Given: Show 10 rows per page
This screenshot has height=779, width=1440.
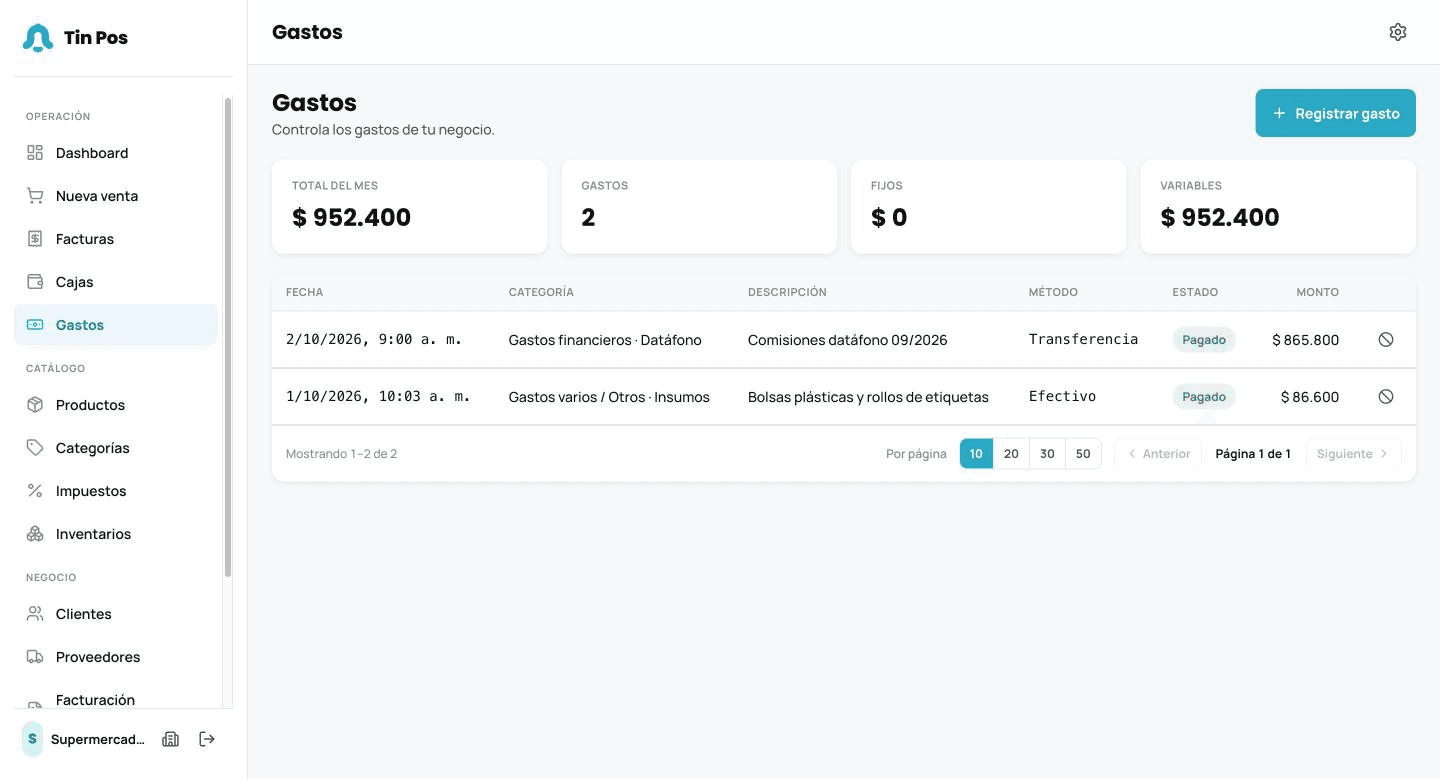Looking at the screenshot, I should tap(976, 454).
